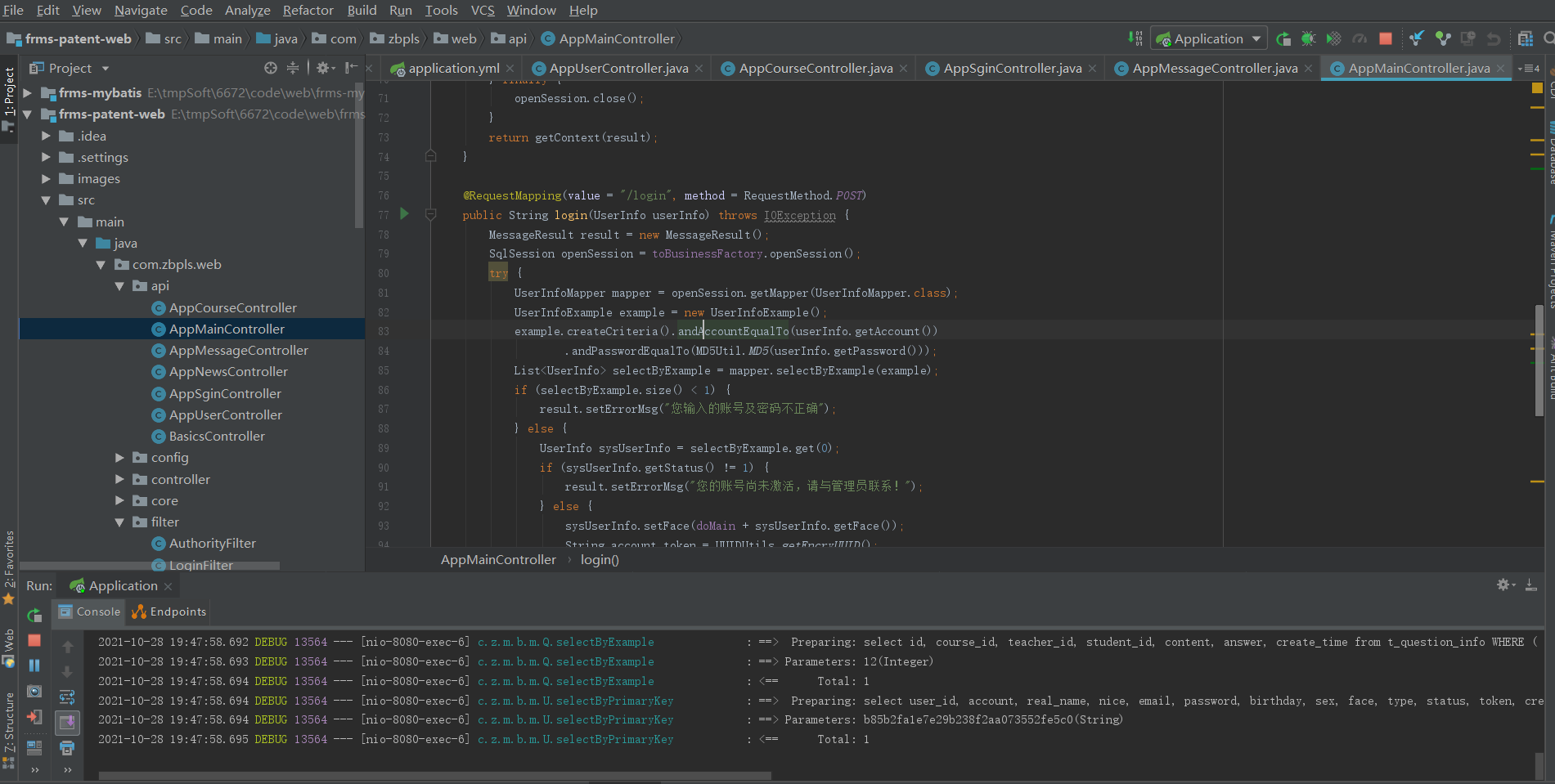Viewport: 1555px width, 784px height.
Task: Click the Rerun Application icon in top toolbar
Action: pos(1283,38)
